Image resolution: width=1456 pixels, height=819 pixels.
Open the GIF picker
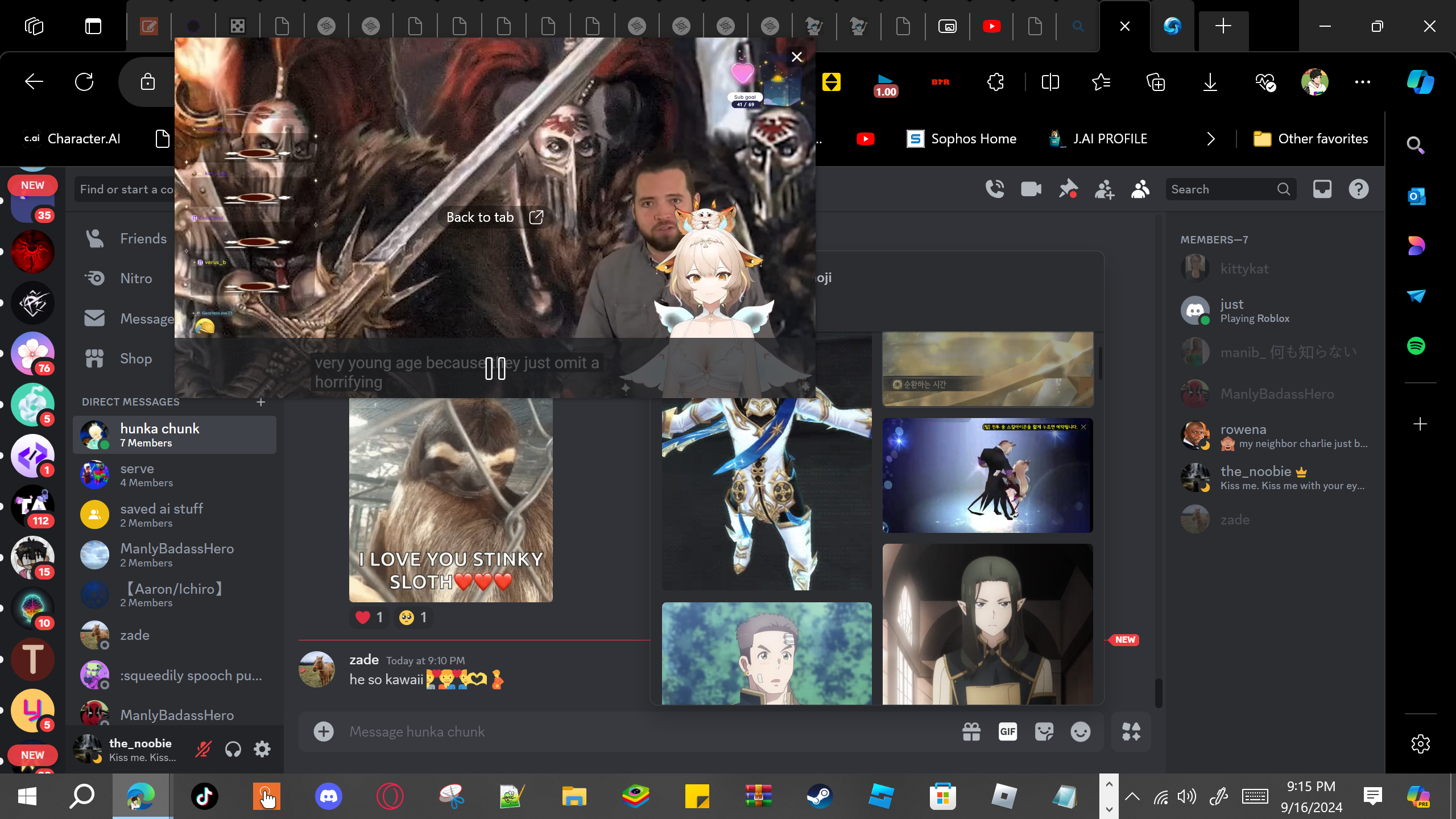pyautogui.click(x=1008, y=731)
